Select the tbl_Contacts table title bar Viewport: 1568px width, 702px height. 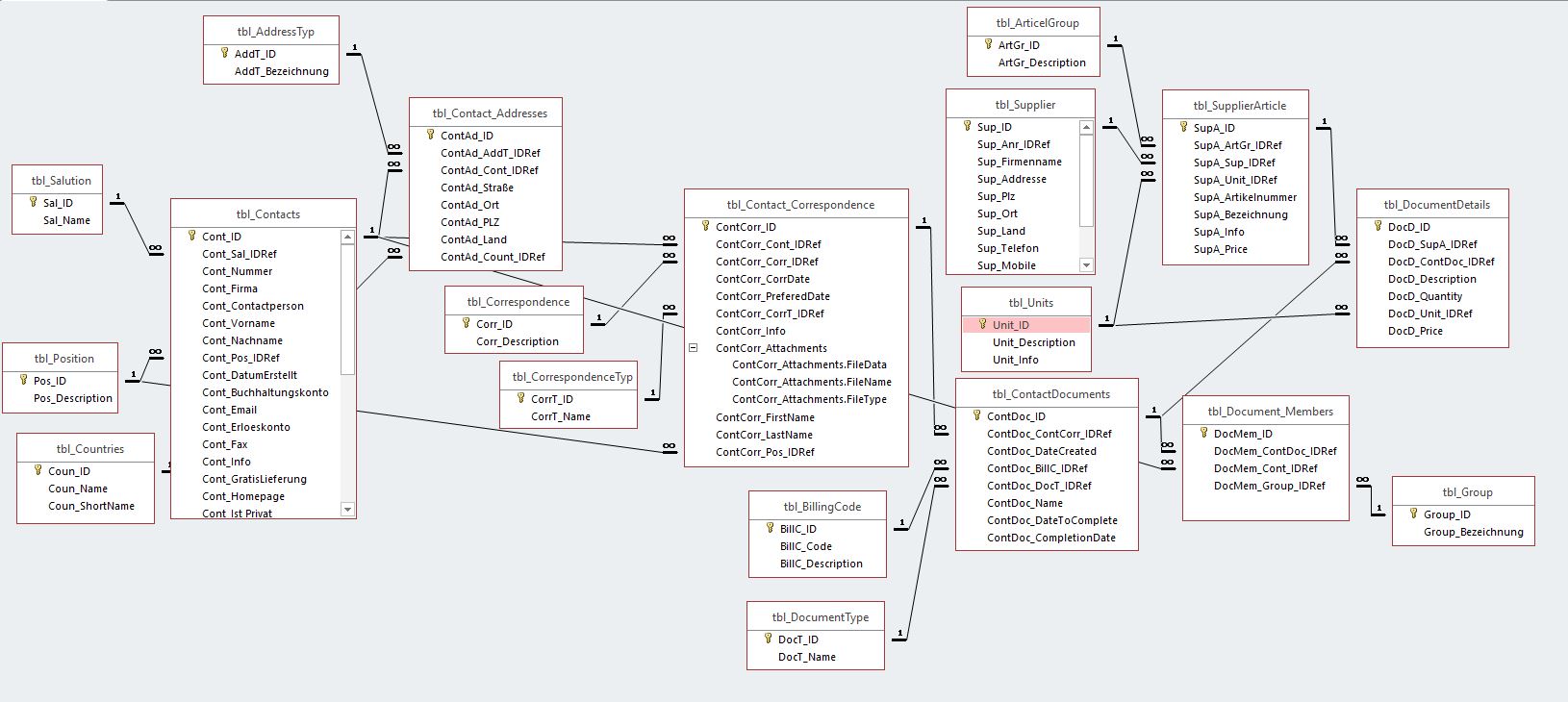tap(264, 213)
